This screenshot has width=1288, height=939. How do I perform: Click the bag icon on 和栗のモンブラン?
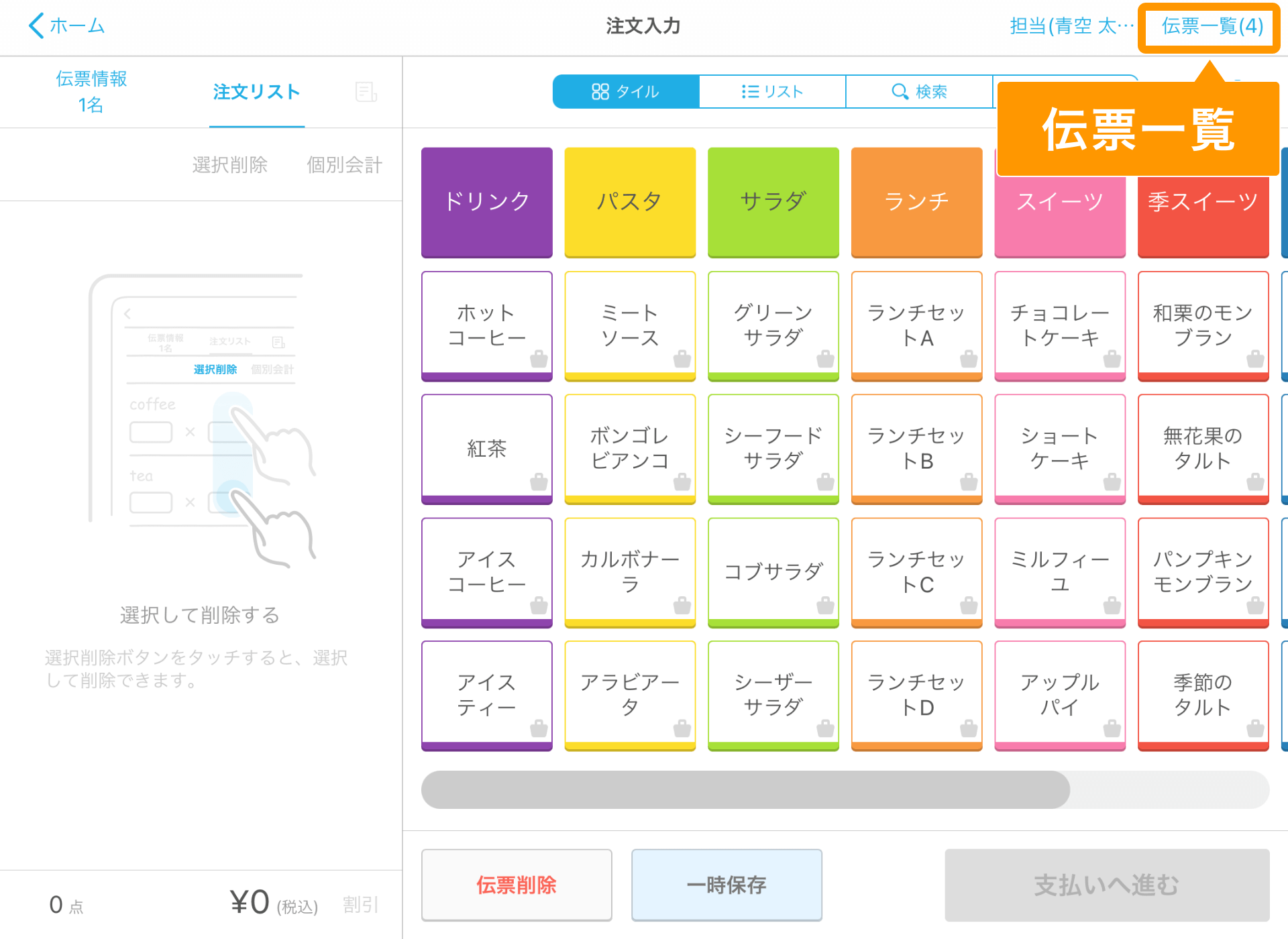tap(1255, 359)
